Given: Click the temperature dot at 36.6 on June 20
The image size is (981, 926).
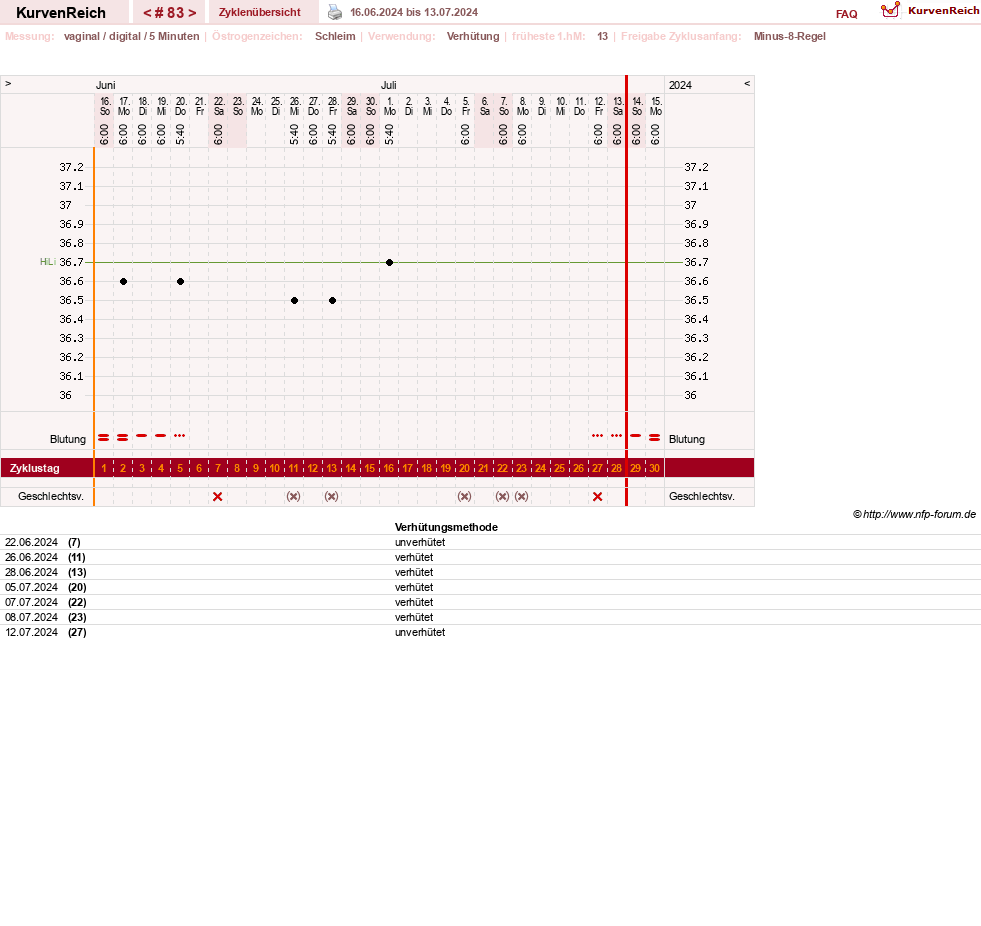Looking at the screenshot, I should pyautogui.click(x=180, y=282).
